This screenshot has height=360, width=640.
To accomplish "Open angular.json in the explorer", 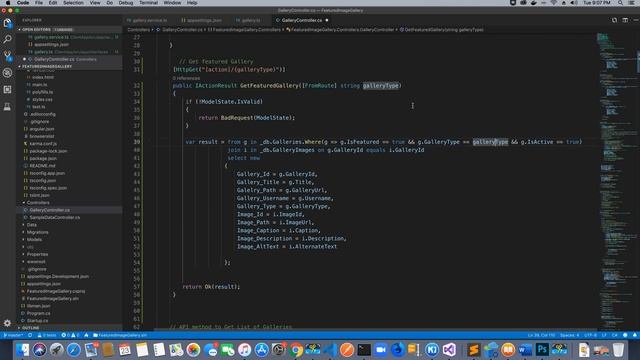I will pos(42,129).
